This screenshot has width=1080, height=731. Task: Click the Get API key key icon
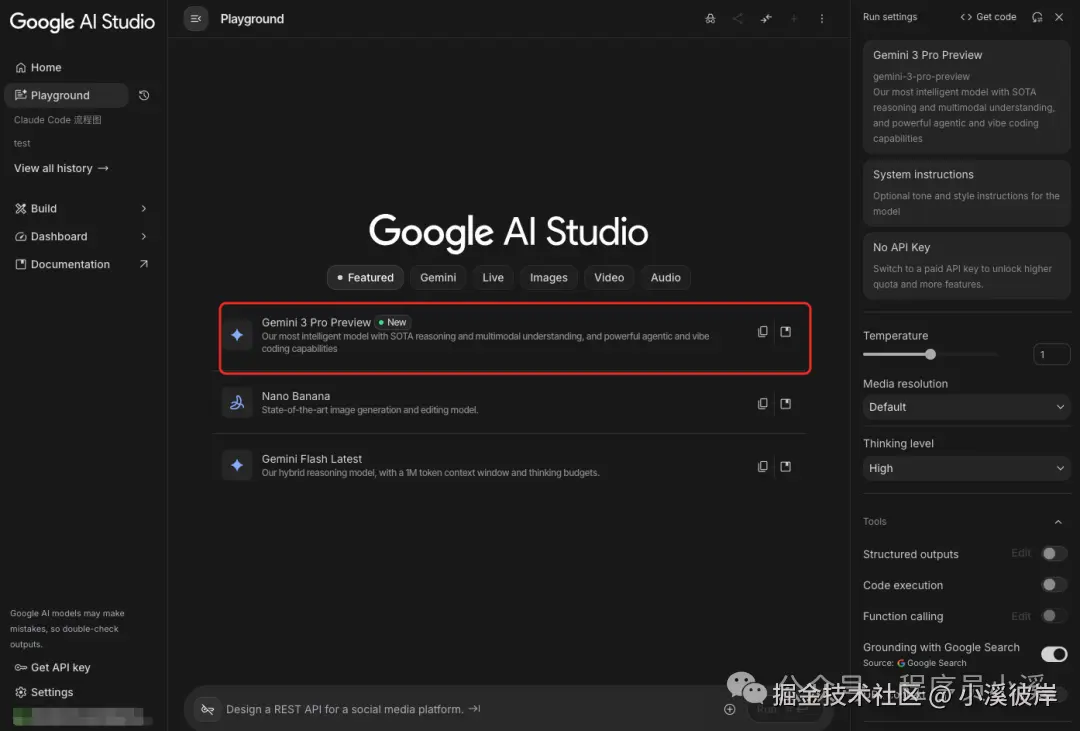coord(21,667)
